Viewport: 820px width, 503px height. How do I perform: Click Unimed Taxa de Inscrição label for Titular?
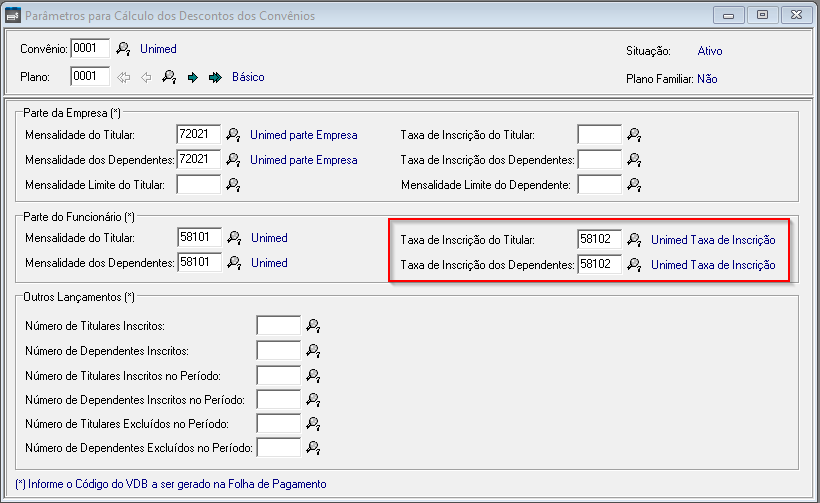713,239
